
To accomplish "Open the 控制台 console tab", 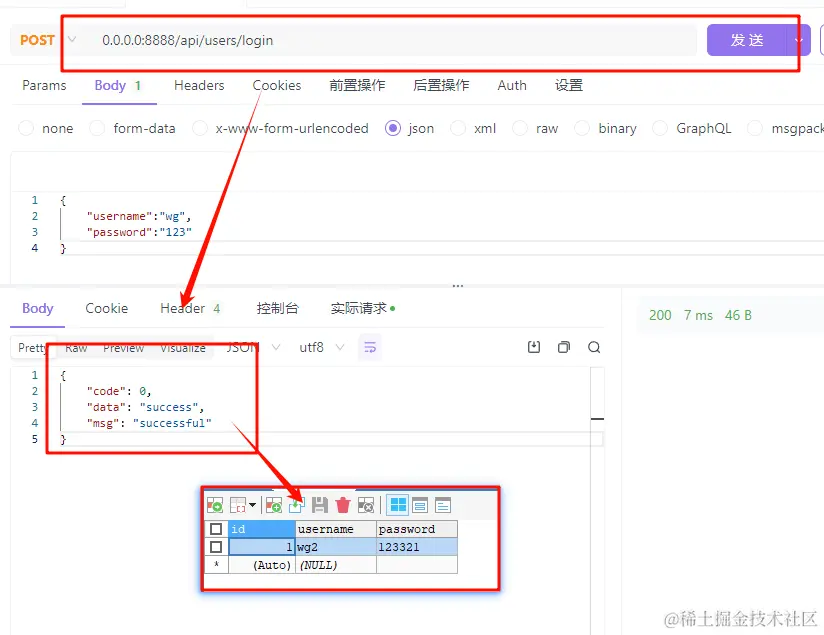I will (x=277, y=308).
